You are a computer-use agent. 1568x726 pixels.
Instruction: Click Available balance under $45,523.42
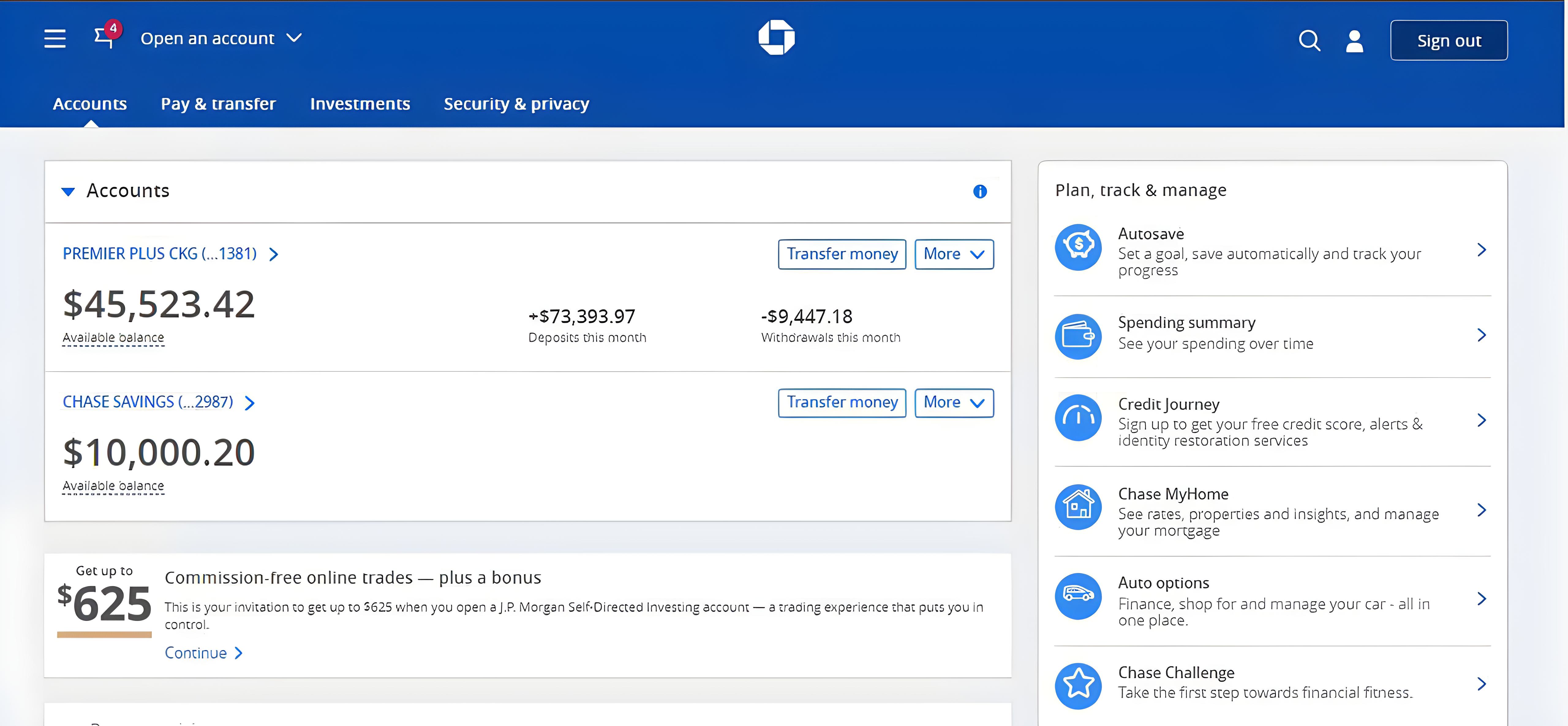point(113,338)
